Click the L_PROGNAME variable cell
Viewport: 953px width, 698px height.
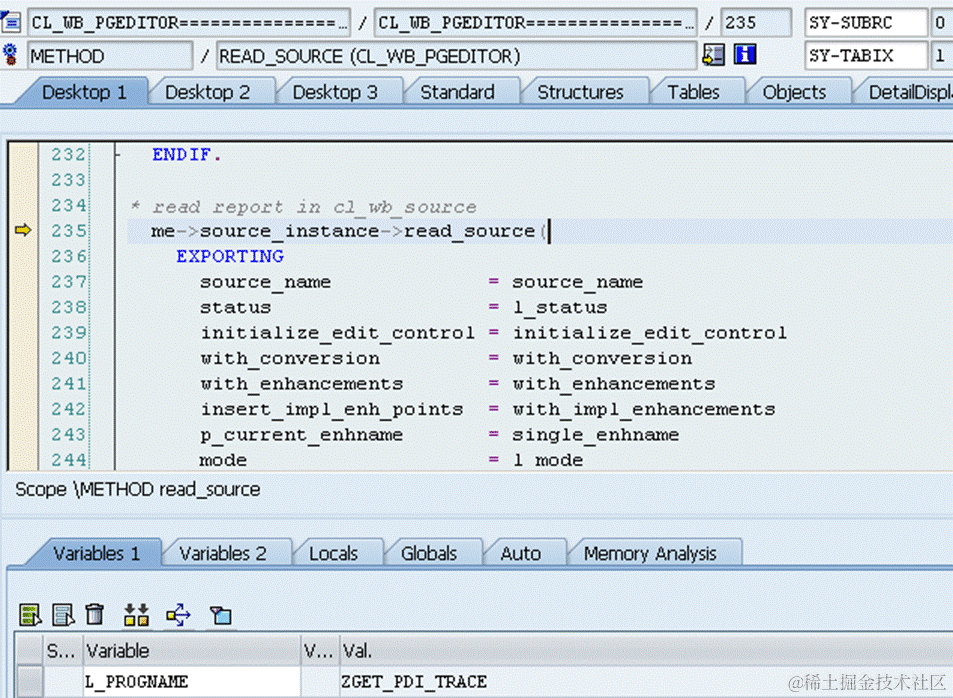[x=191, y=682]
